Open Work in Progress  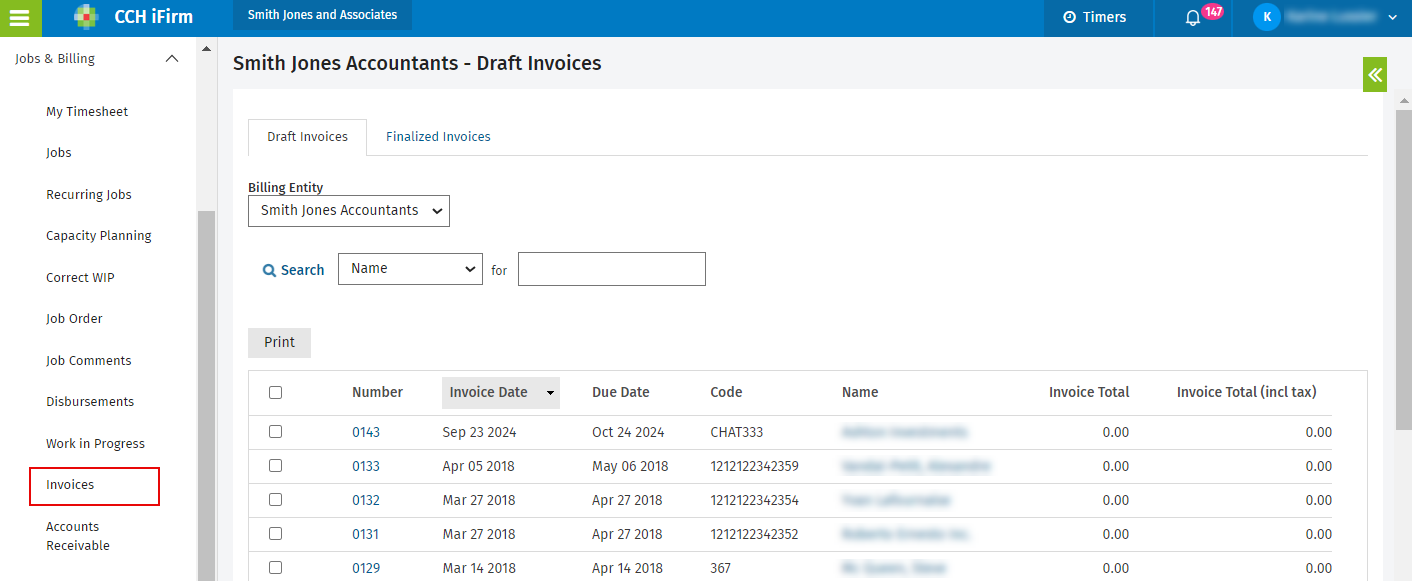(95, 444)
